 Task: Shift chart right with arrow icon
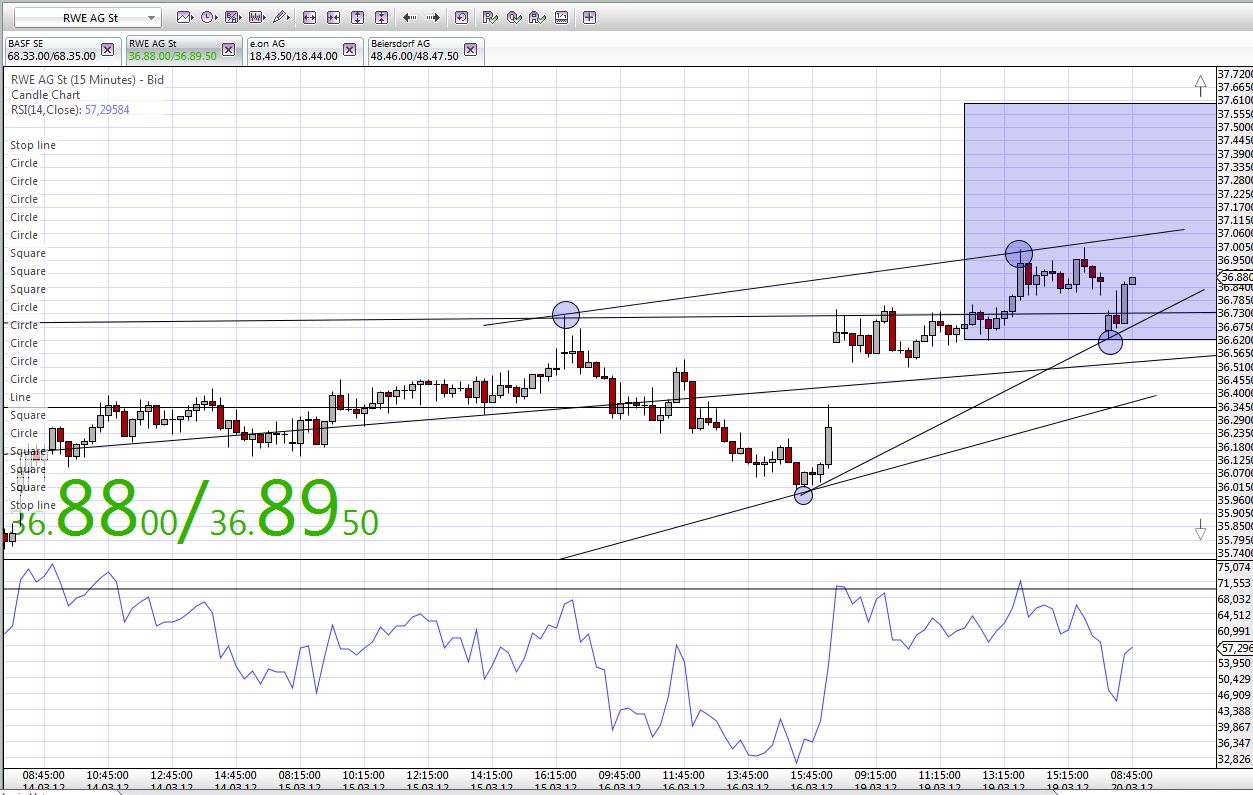tap(433, 17)
